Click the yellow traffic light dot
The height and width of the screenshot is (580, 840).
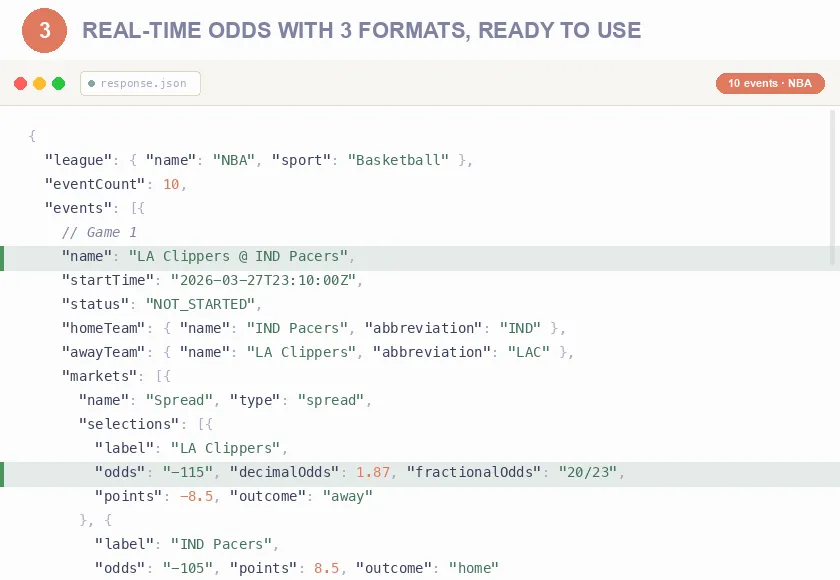click(40, 84)
